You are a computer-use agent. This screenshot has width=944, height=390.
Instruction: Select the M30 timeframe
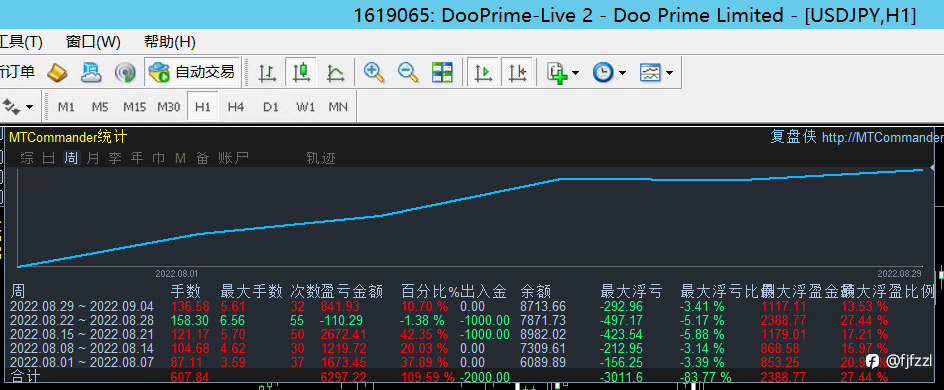pyautogui.click(x=169, y=107)
